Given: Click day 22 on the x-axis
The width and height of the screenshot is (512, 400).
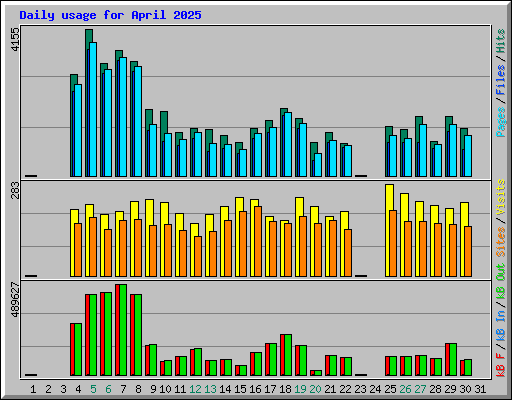Looking at the screenshot, I should [x=345, y=389].
